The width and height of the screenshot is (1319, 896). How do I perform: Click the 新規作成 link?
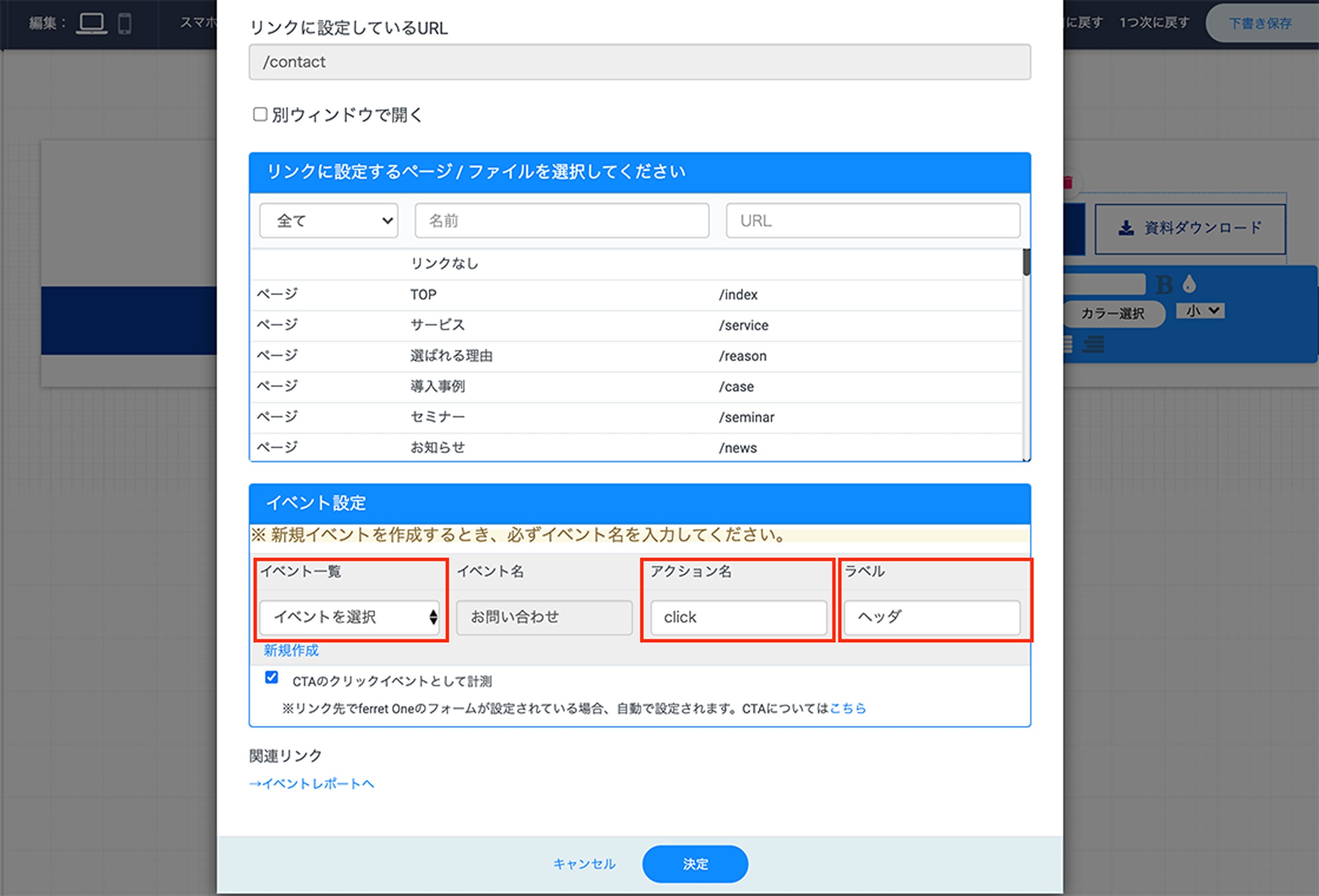(291, 650)
